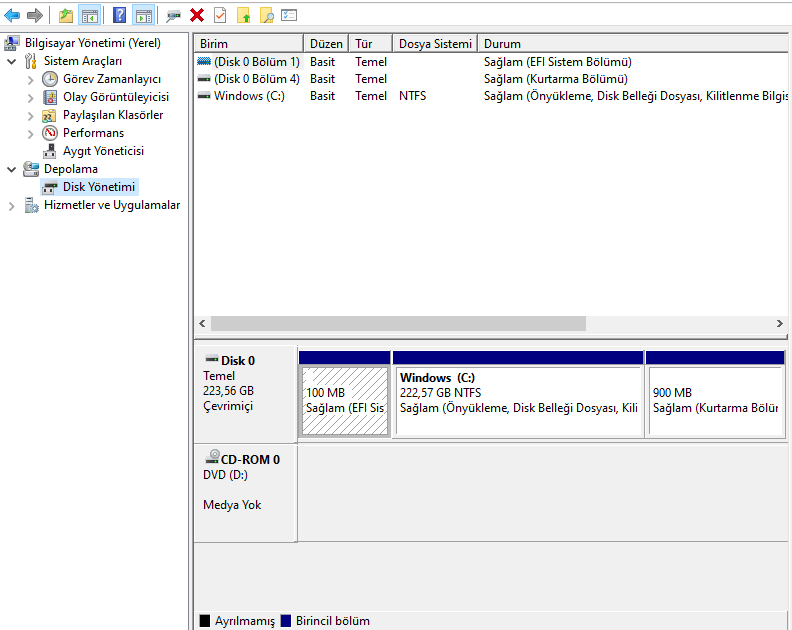
Task: Select the Windows (C:) 222,57 GB partition
Action: (518, 394)
